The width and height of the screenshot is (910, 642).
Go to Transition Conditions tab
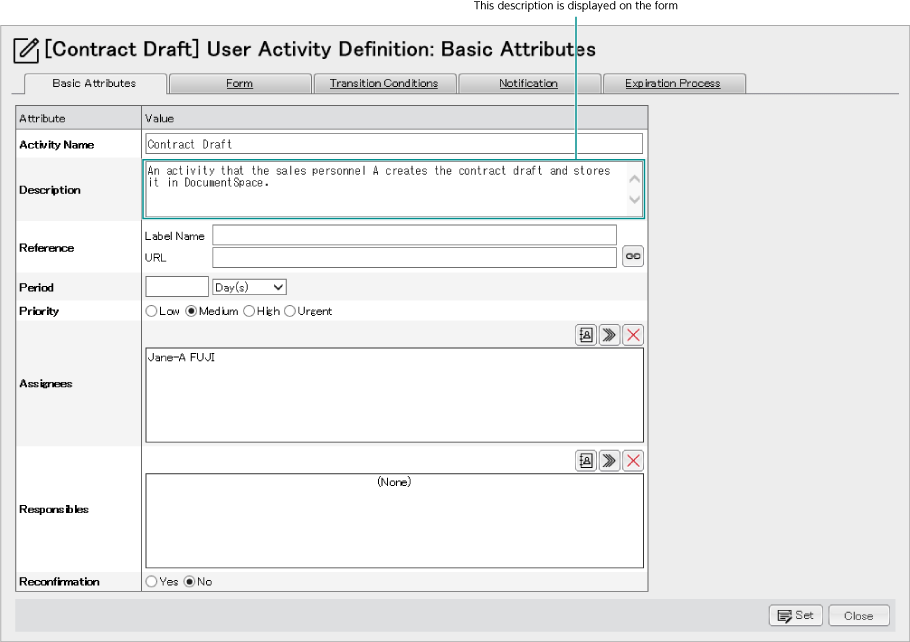(x=384, y=84)
